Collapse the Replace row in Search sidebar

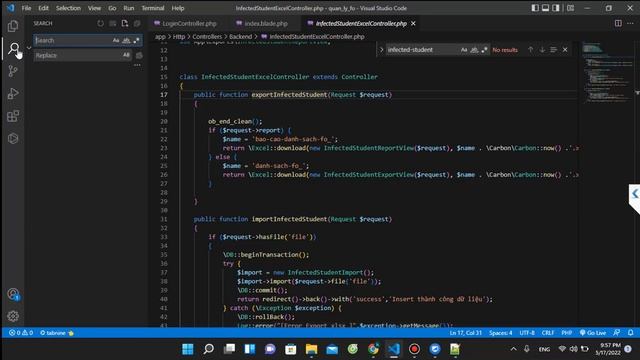(x=29, y=48)
